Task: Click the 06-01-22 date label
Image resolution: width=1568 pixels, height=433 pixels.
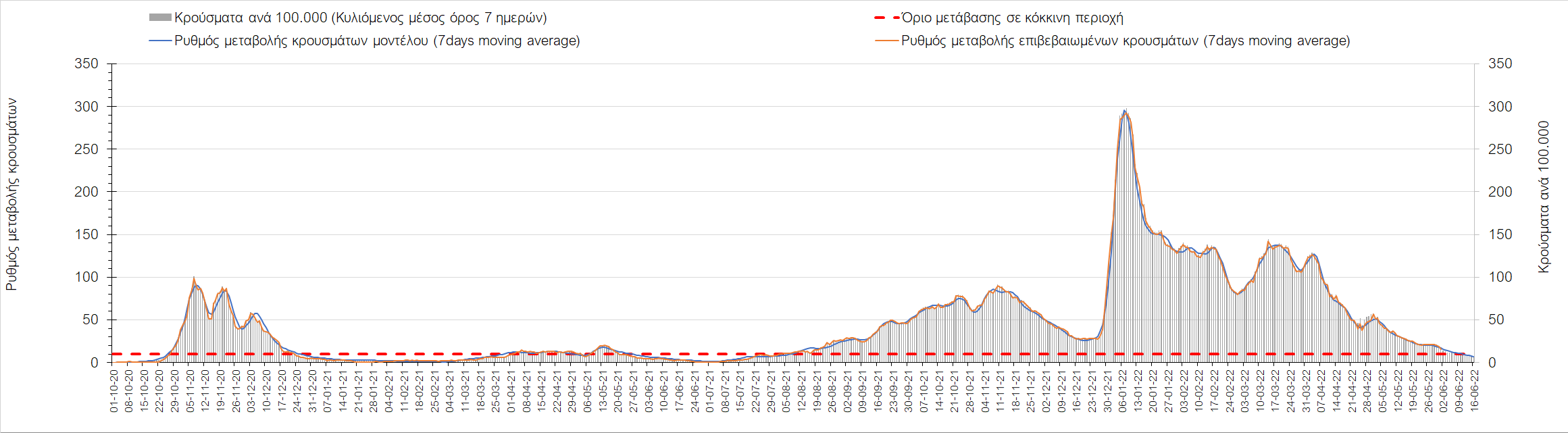Action: point(1123,390)
